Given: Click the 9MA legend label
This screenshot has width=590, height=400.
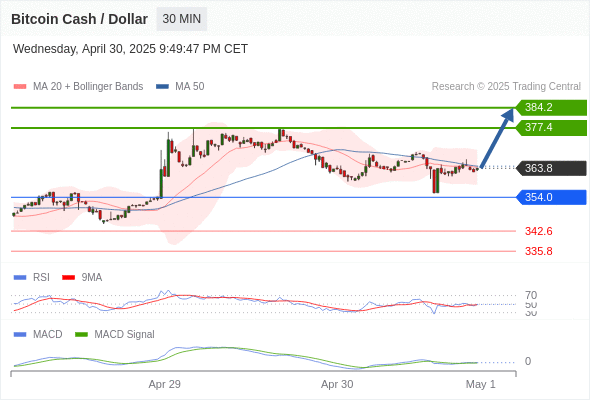Looking at the screenshot, I should pos(92,278).
